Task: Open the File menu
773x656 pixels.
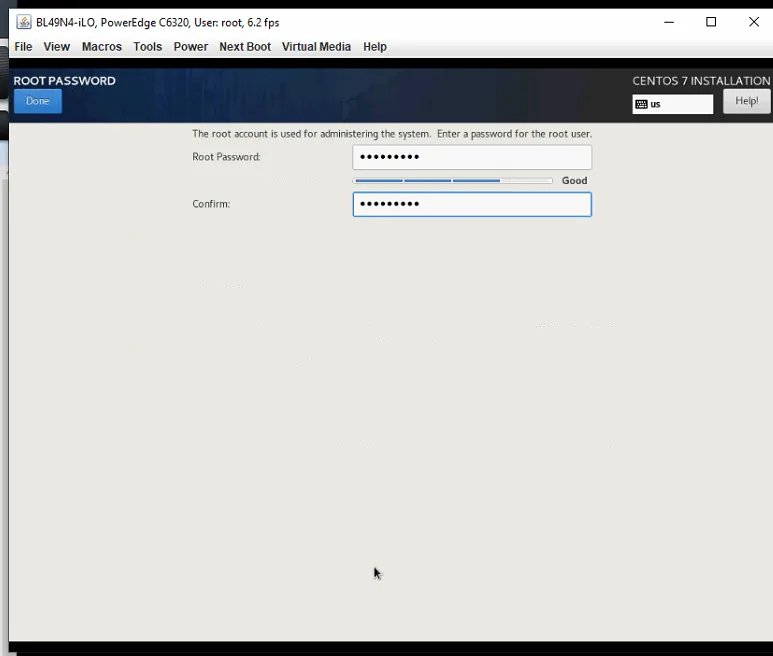Action: [23, 47]
